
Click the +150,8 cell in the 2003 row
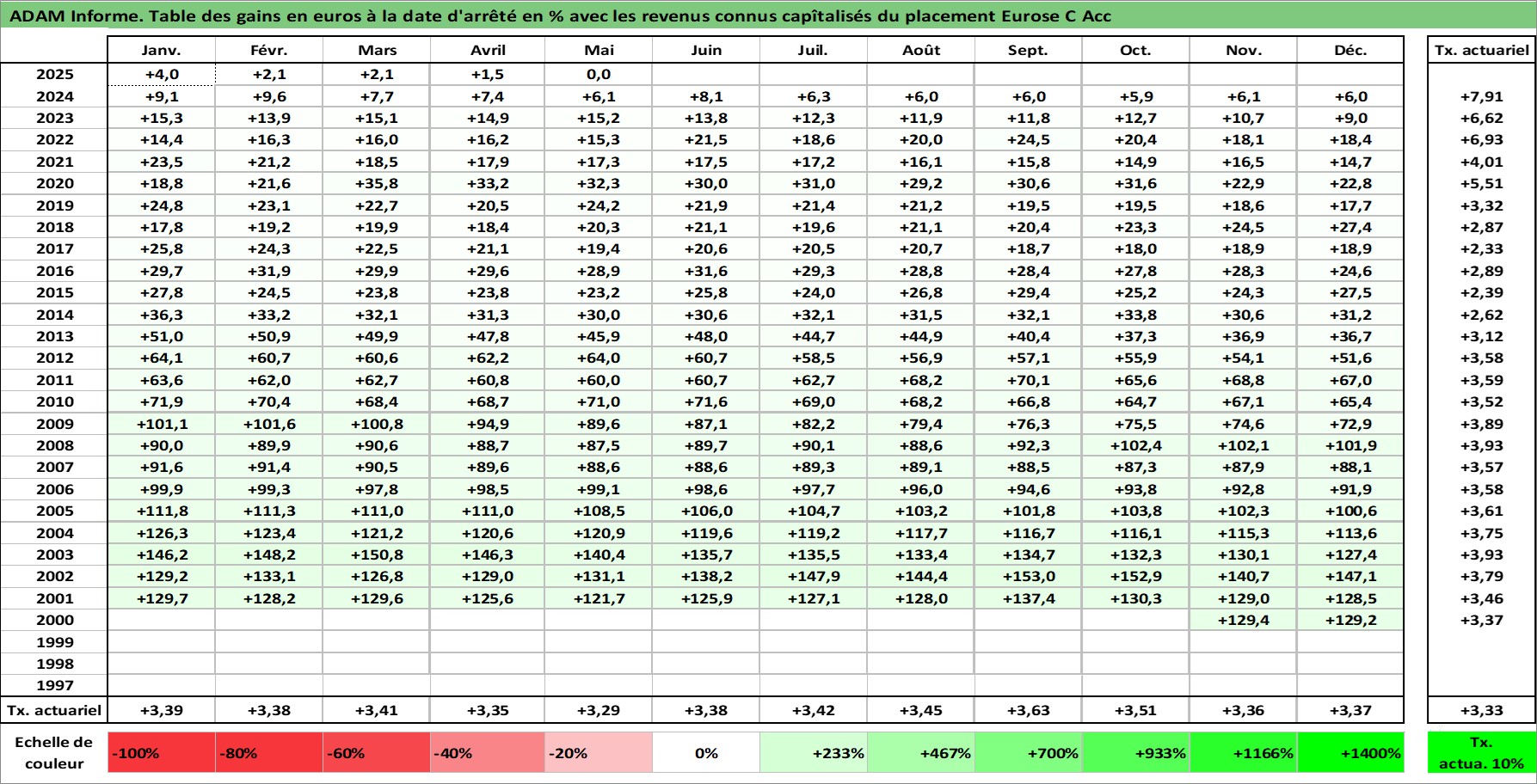point(377,554)
